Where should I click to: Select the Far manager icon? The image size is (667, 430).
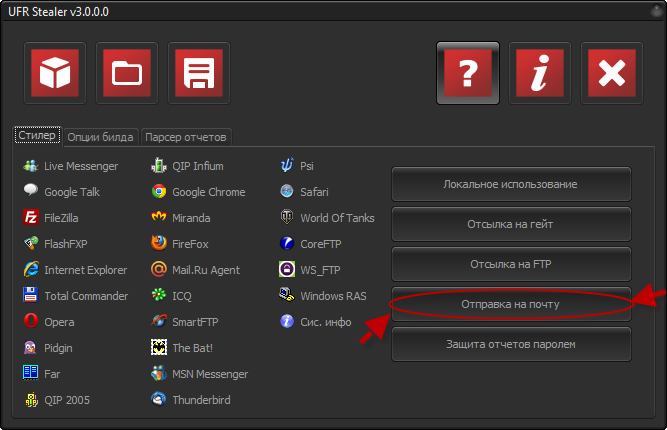31,373
